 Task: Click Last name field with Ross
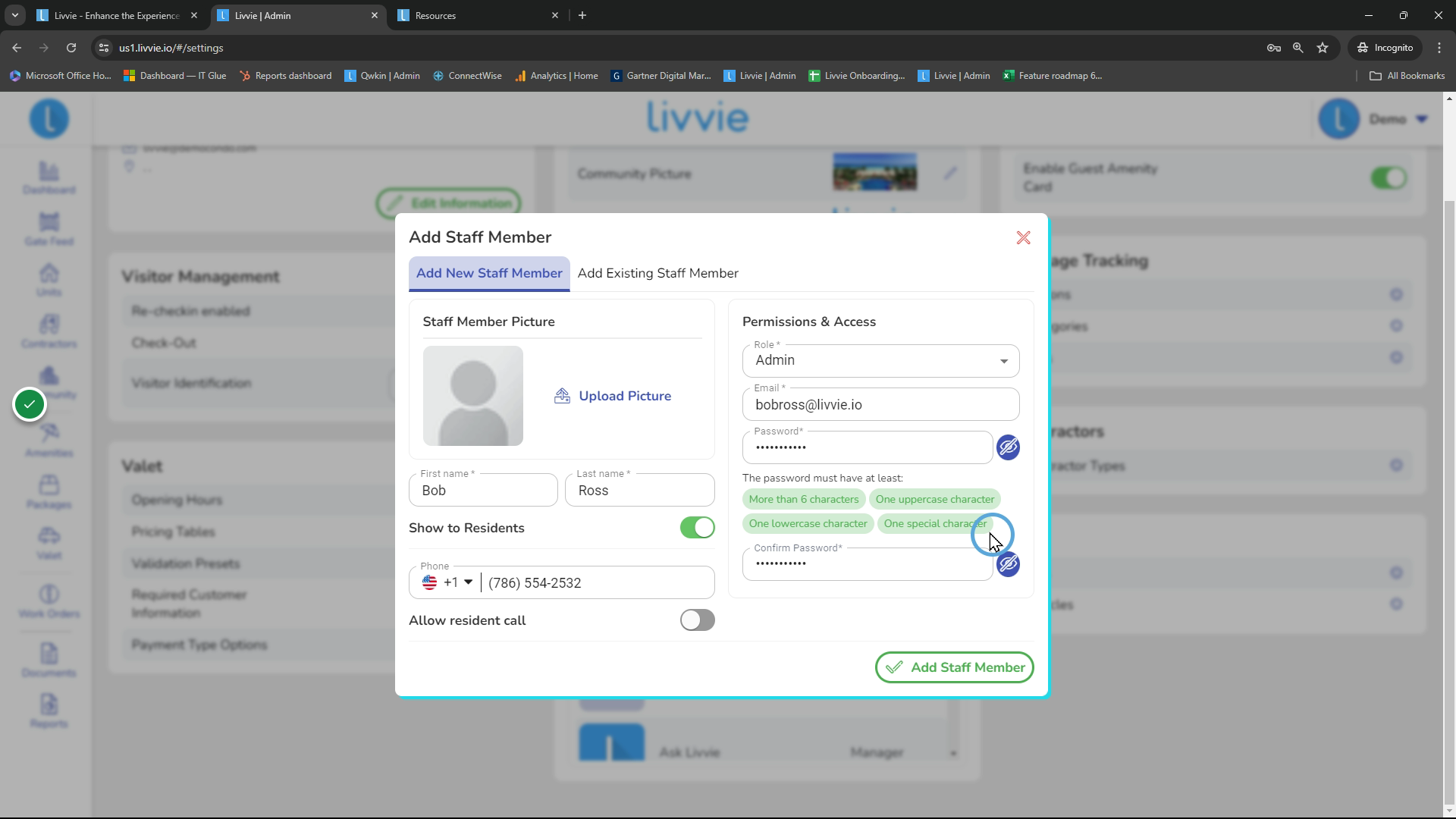[x=639, y=491]
